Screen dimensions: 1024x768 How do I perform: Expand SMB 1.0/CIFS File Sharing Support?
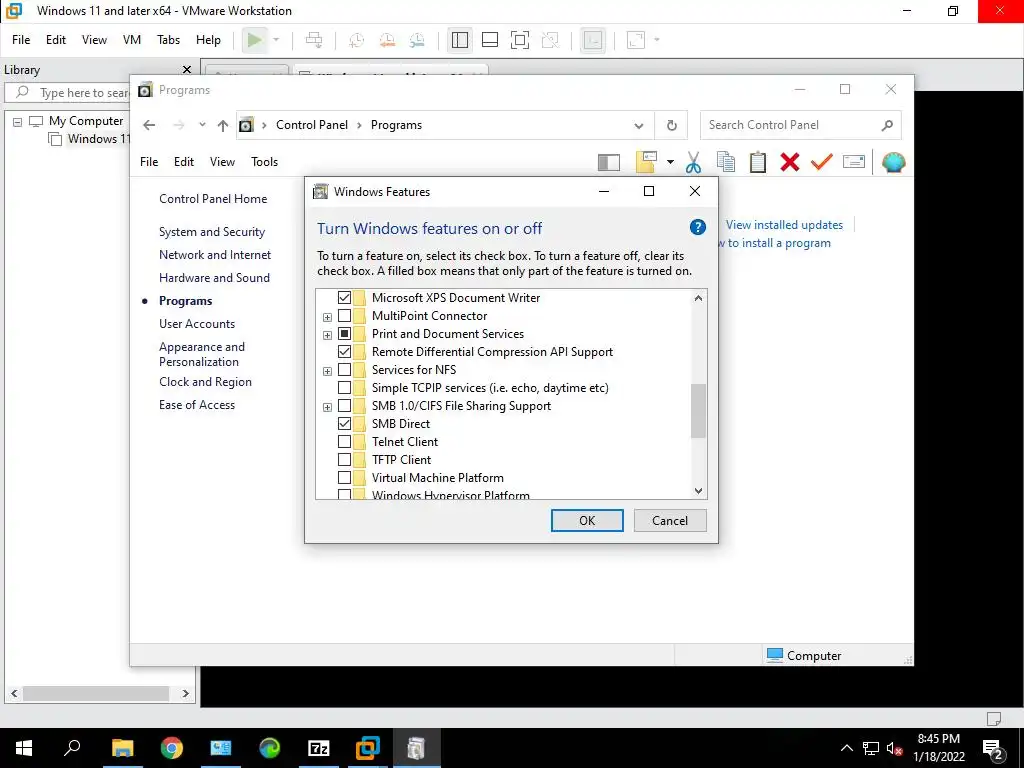(x=327, y=408)
